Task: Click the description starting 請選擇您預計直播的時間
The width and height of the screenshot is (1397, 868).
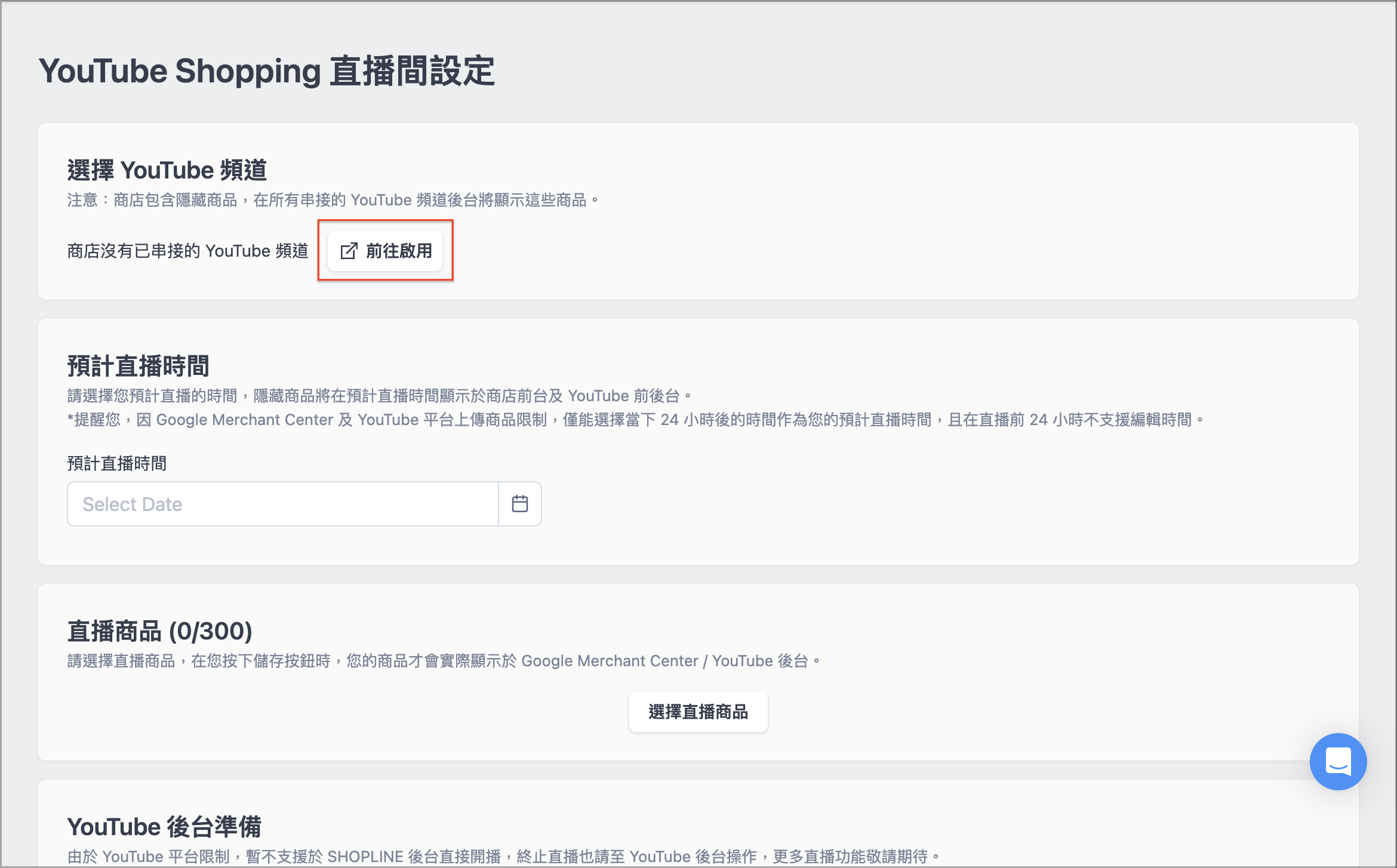Action: point(379,396)
